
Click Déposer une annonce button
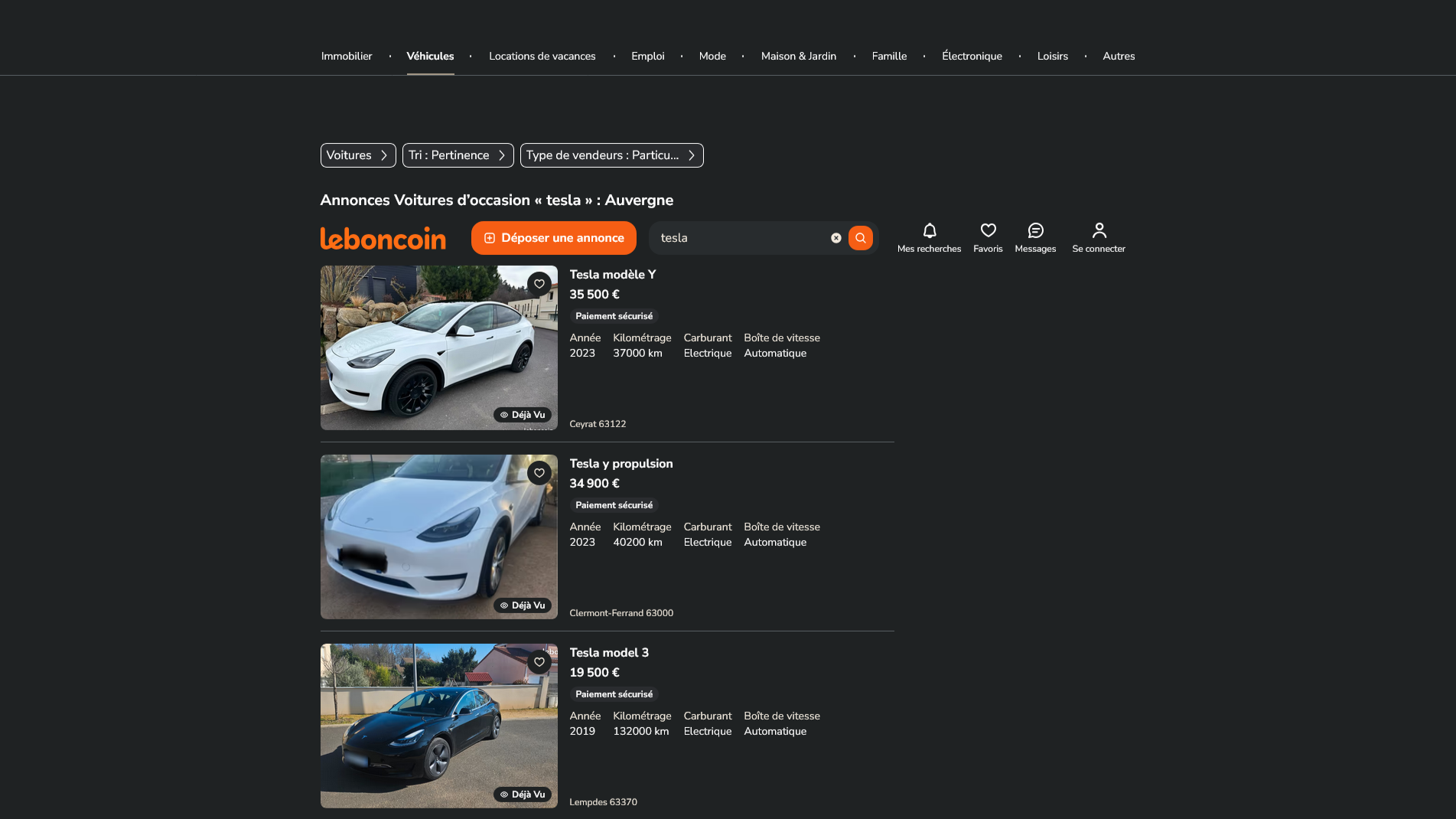click(x=554, y=238)
